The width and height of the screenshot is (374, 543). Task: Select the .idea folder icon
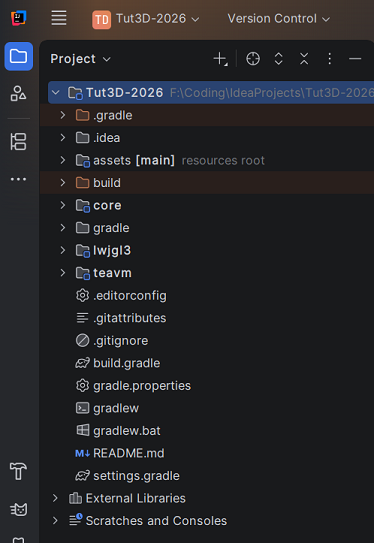[x=82, y=137]
